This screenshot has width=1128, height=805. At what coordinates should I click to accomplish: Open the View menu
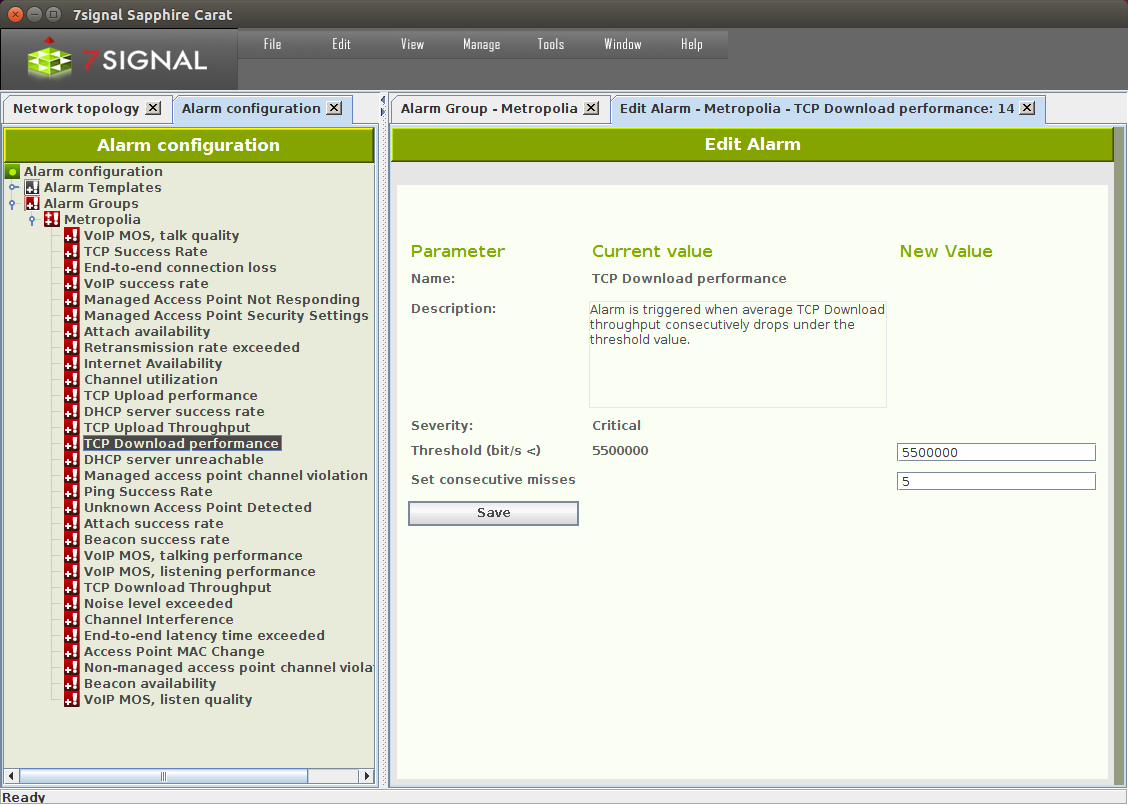412,44
